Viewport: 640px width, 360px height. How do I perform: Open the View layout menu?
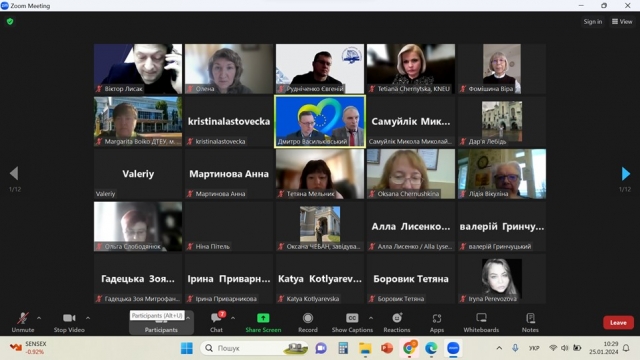(622, 22)
